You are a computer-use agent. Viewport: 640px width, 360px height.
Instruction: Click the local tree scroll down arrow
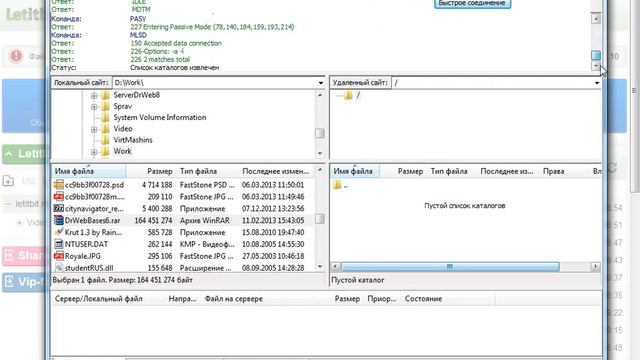[320, 153]
